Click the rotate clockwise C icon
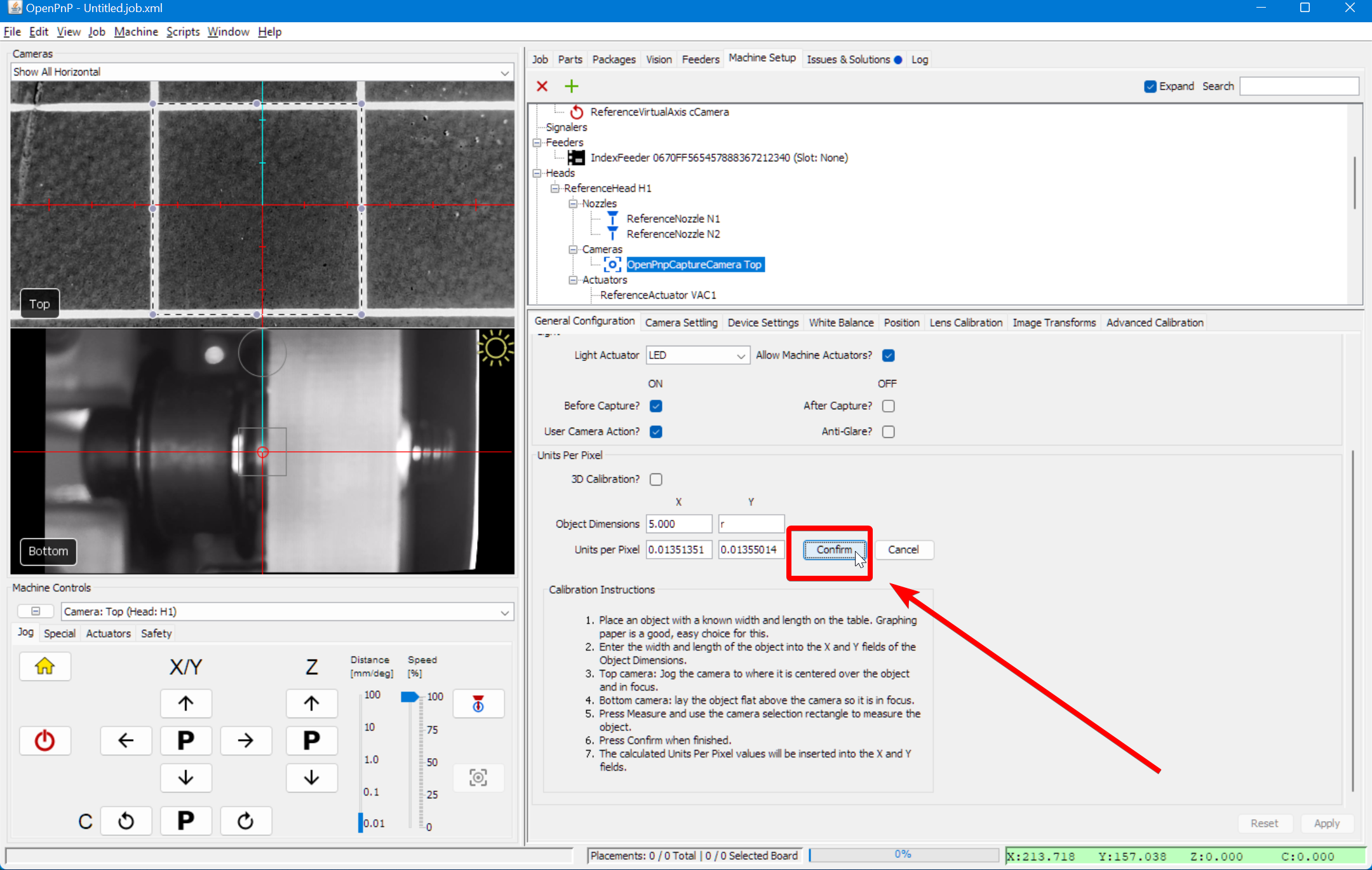This screenshot has width=1372, height=870. (x=245, y=821)
